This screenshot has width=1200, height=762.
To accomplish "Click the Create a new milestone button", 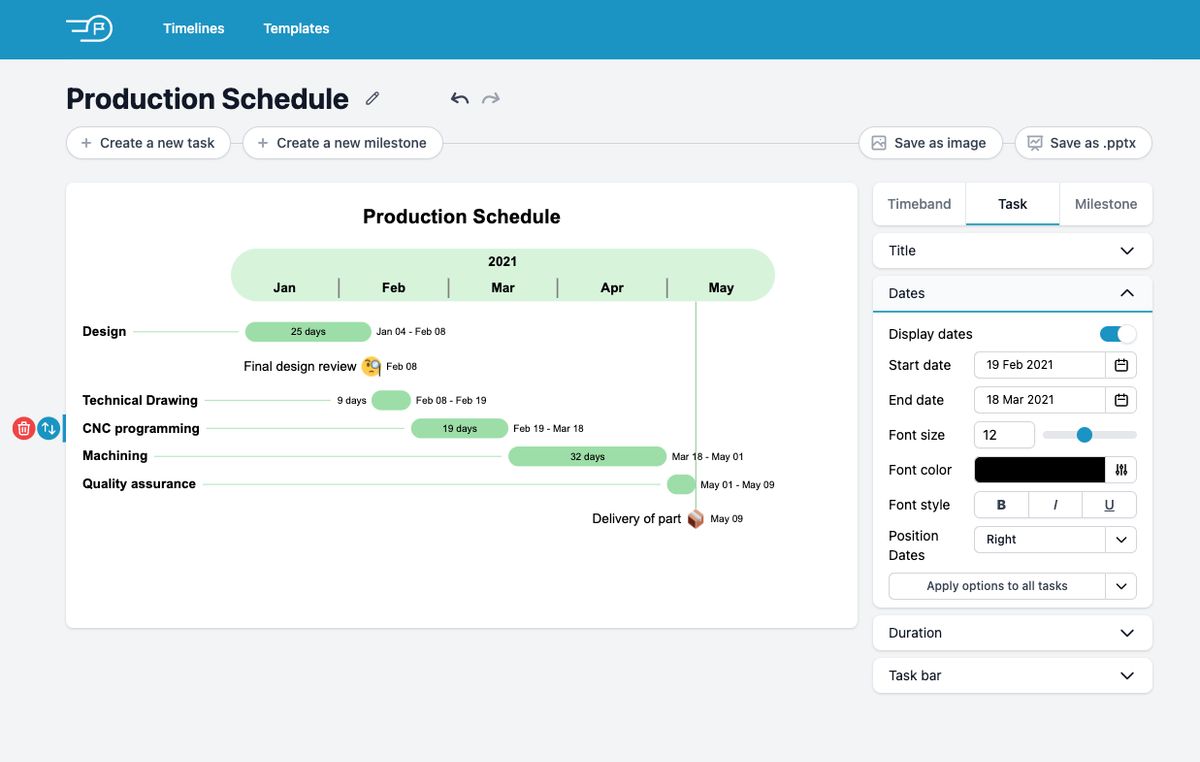I will 343,143.
